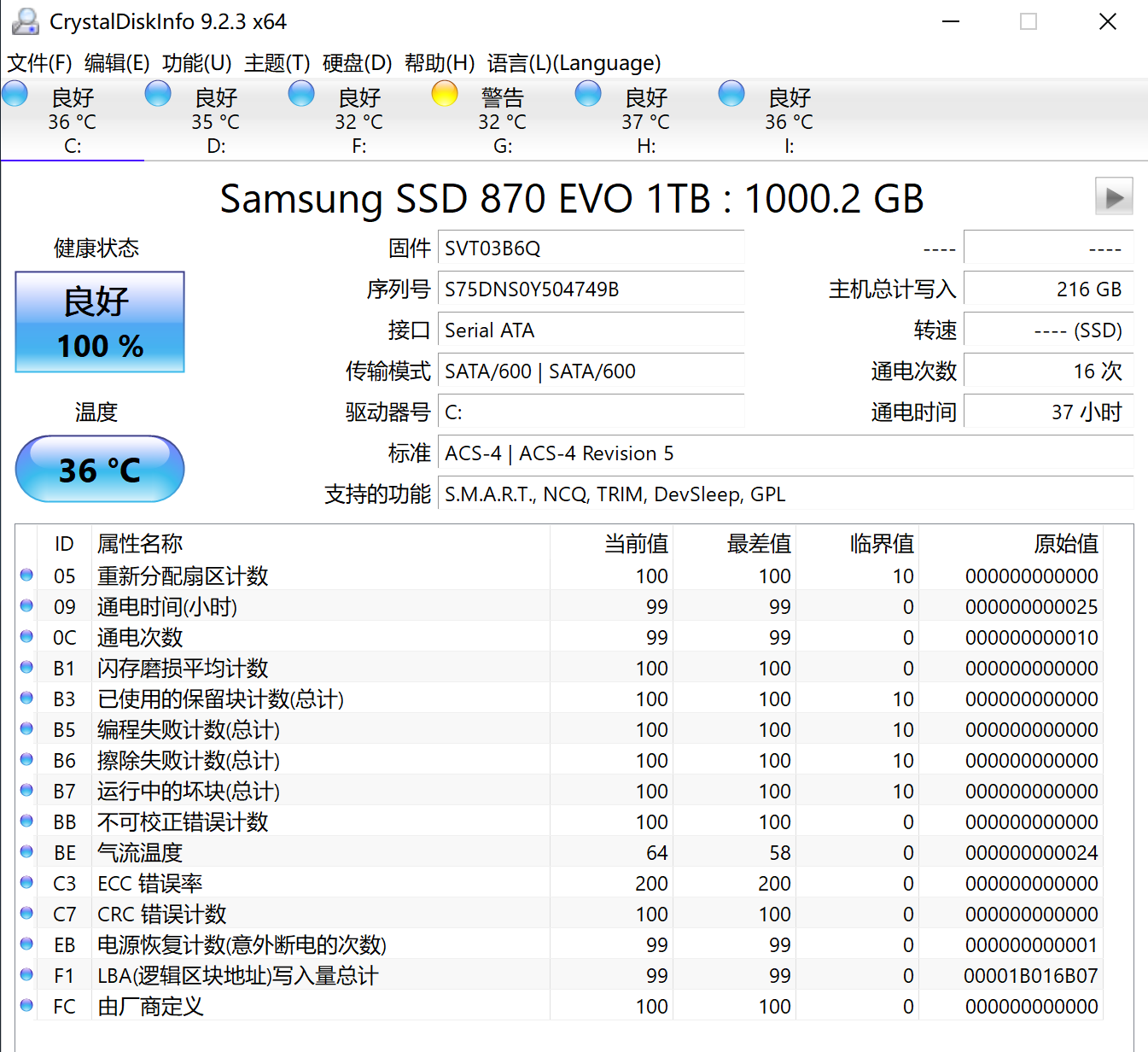1148x1052 pixels.
Task: Click the power on count value 16 次
Action: [1048, 371]
